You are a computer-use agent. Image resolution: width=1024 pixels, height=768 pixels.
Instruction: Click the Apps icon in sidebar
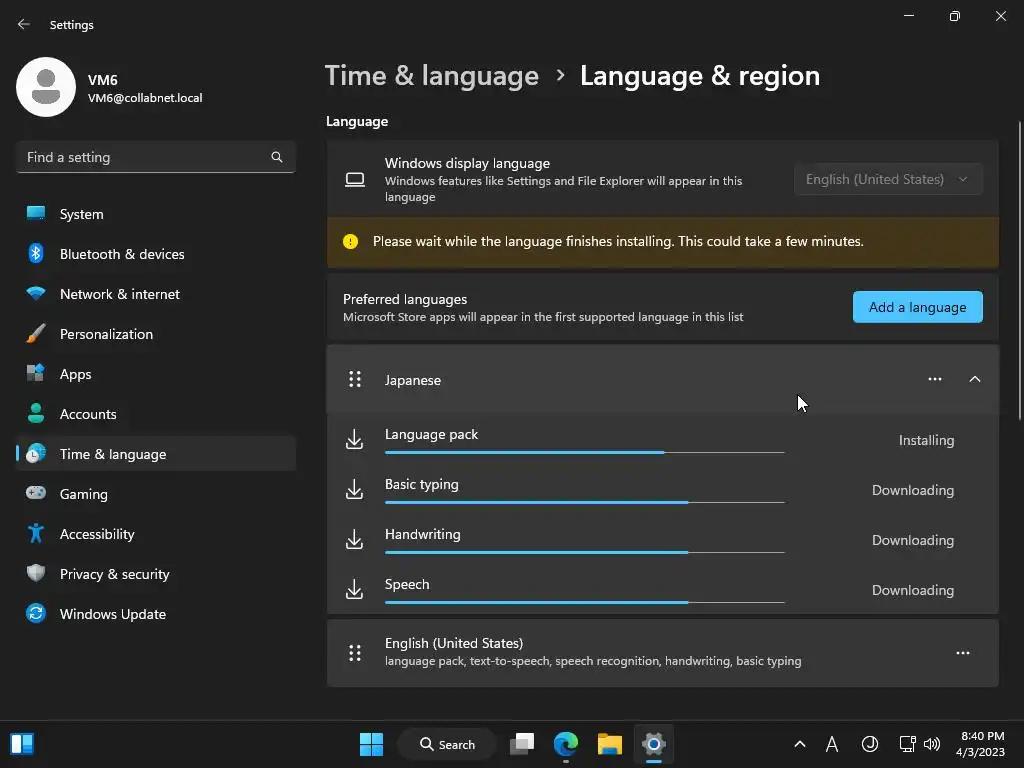pyautogui.click(x=36, y=374)
